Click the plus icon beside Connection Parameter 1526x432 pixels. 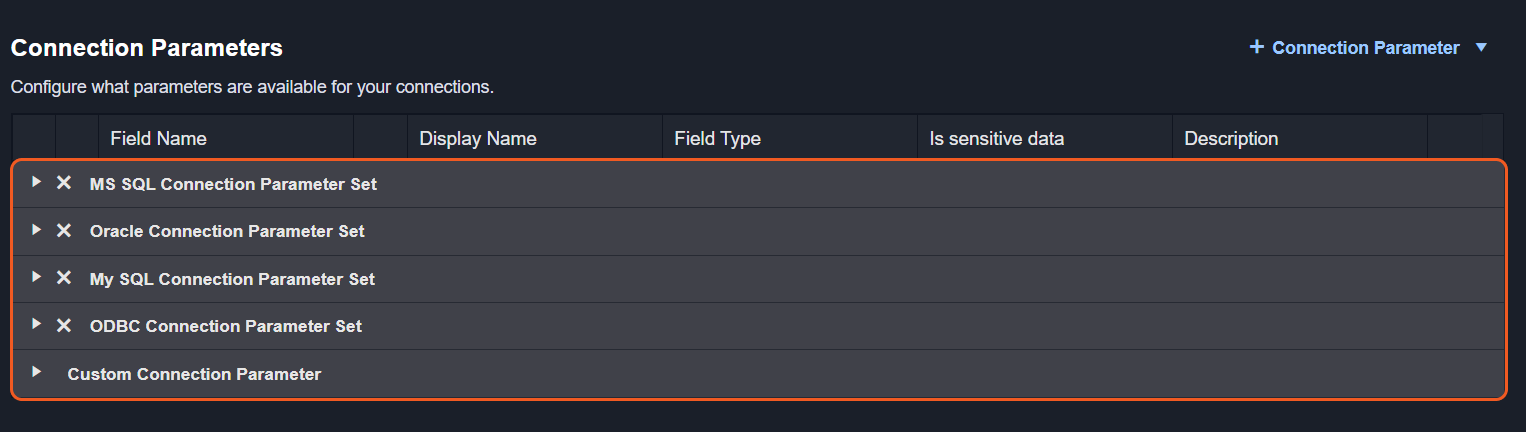[1257, 47]
